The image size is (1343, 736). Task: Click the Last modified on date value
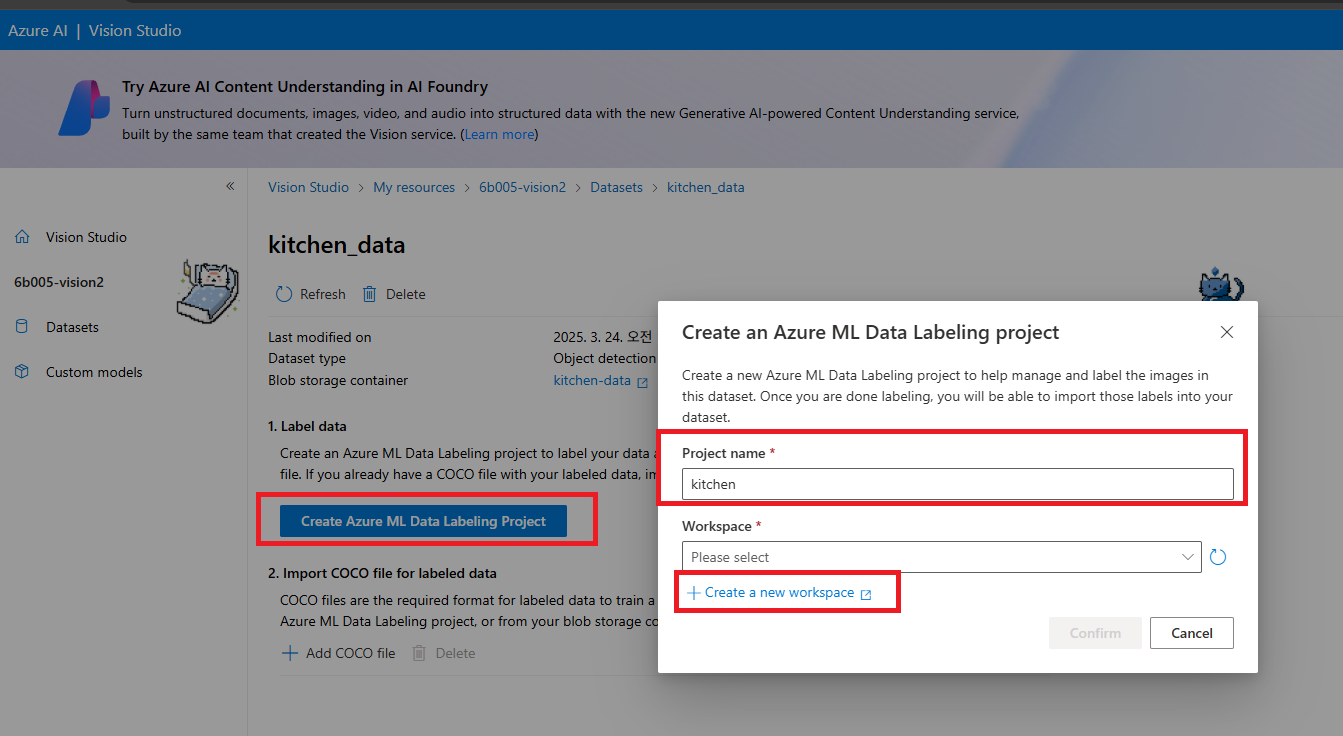coord(603,337)
